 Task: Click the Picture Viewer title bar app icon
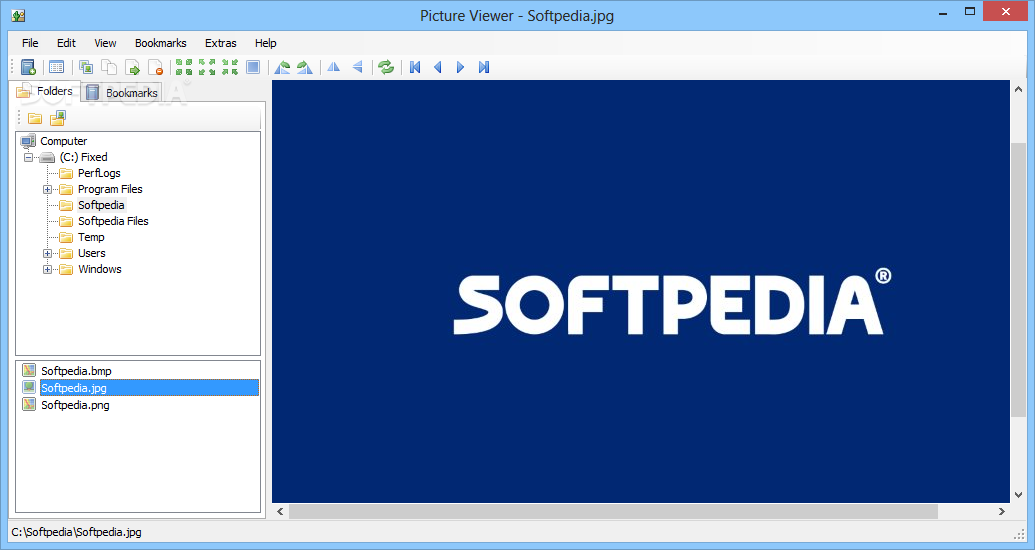(18, 15)
